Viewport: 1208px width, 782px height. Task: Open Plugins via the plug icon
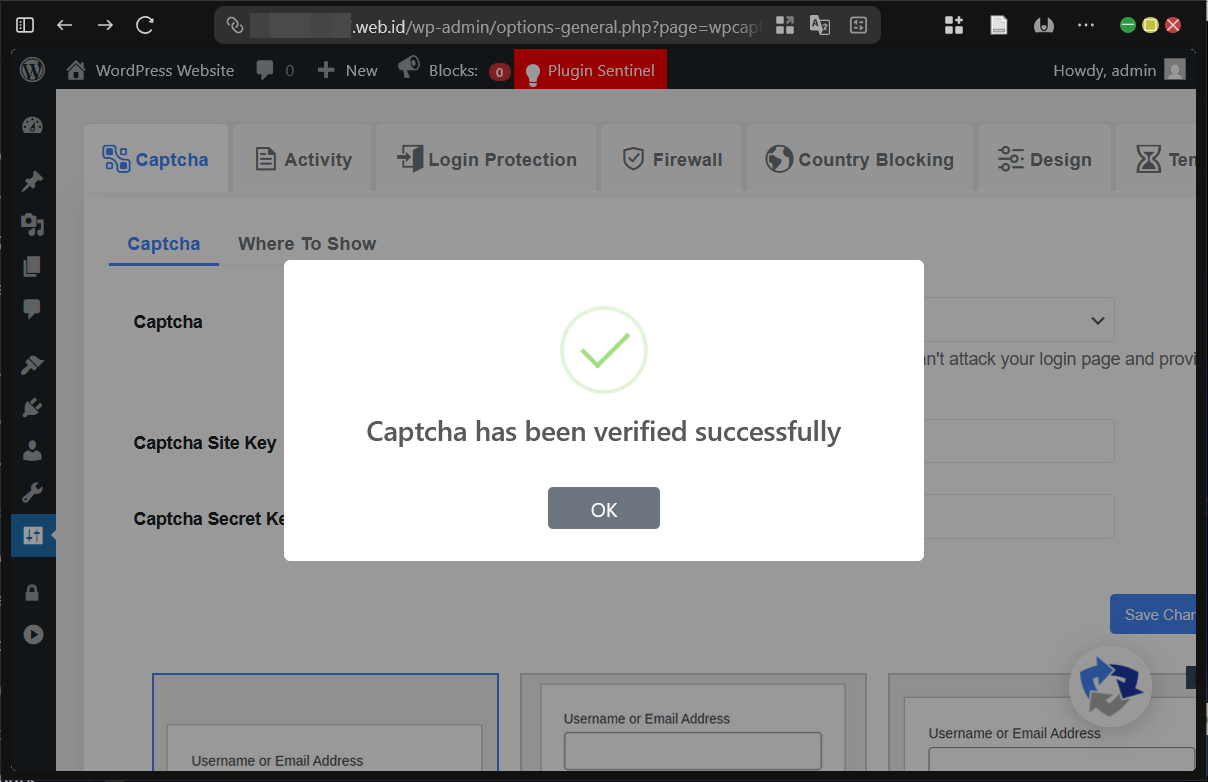point(33,407)
